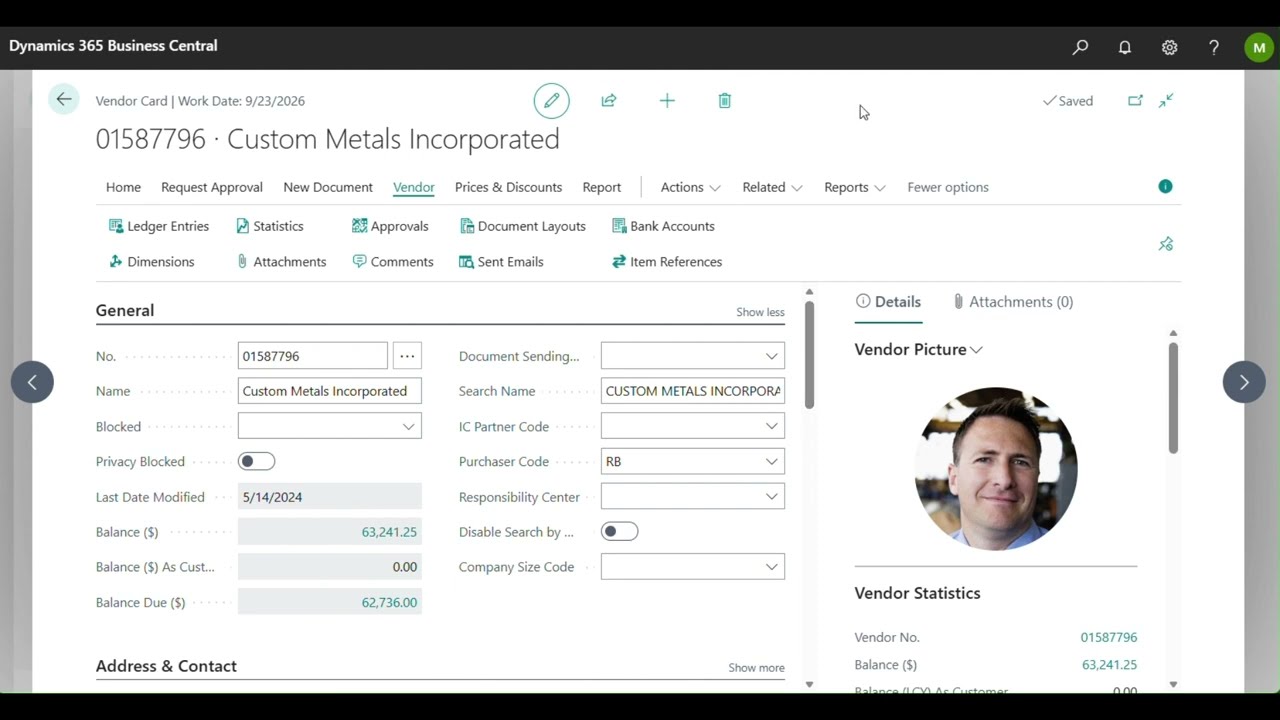Click the green info circle icon
Viewport: 1280px width, 720px height.
point(1165,187)
